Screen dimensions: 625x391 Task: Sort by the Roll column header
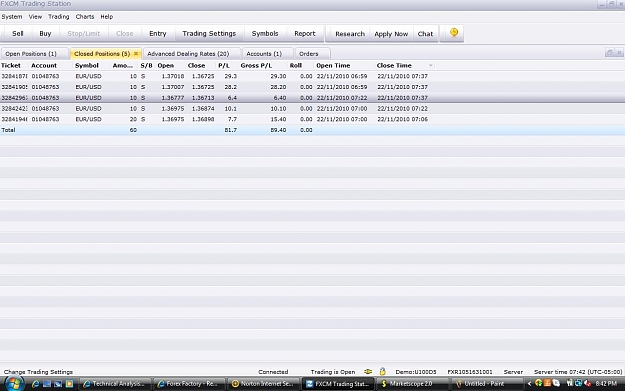pyautogui.click(x=295, y=65)
